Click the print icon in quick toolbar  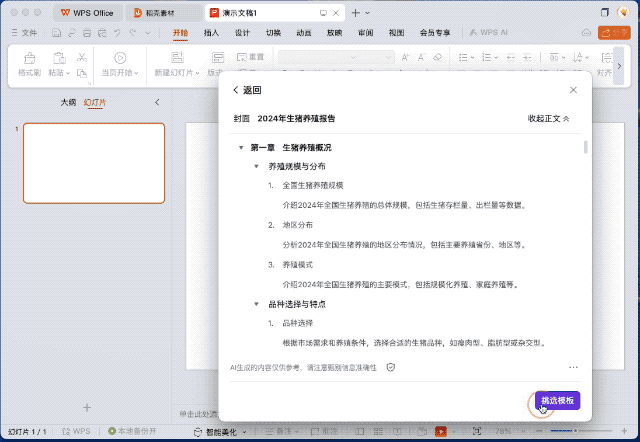point(87,33)
